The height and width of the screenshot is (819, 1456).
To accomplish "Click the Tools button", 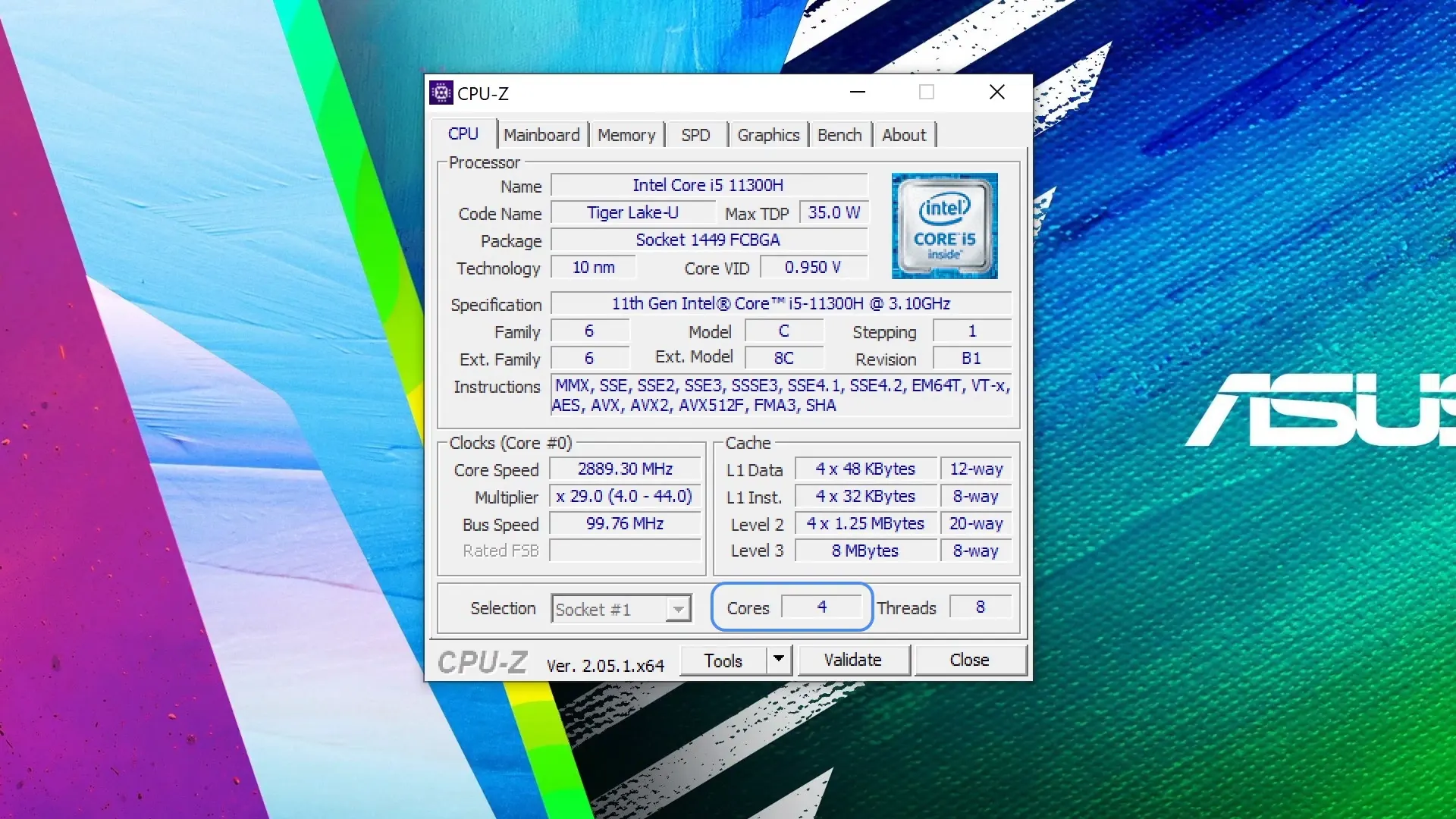I will tap(723, 661).
